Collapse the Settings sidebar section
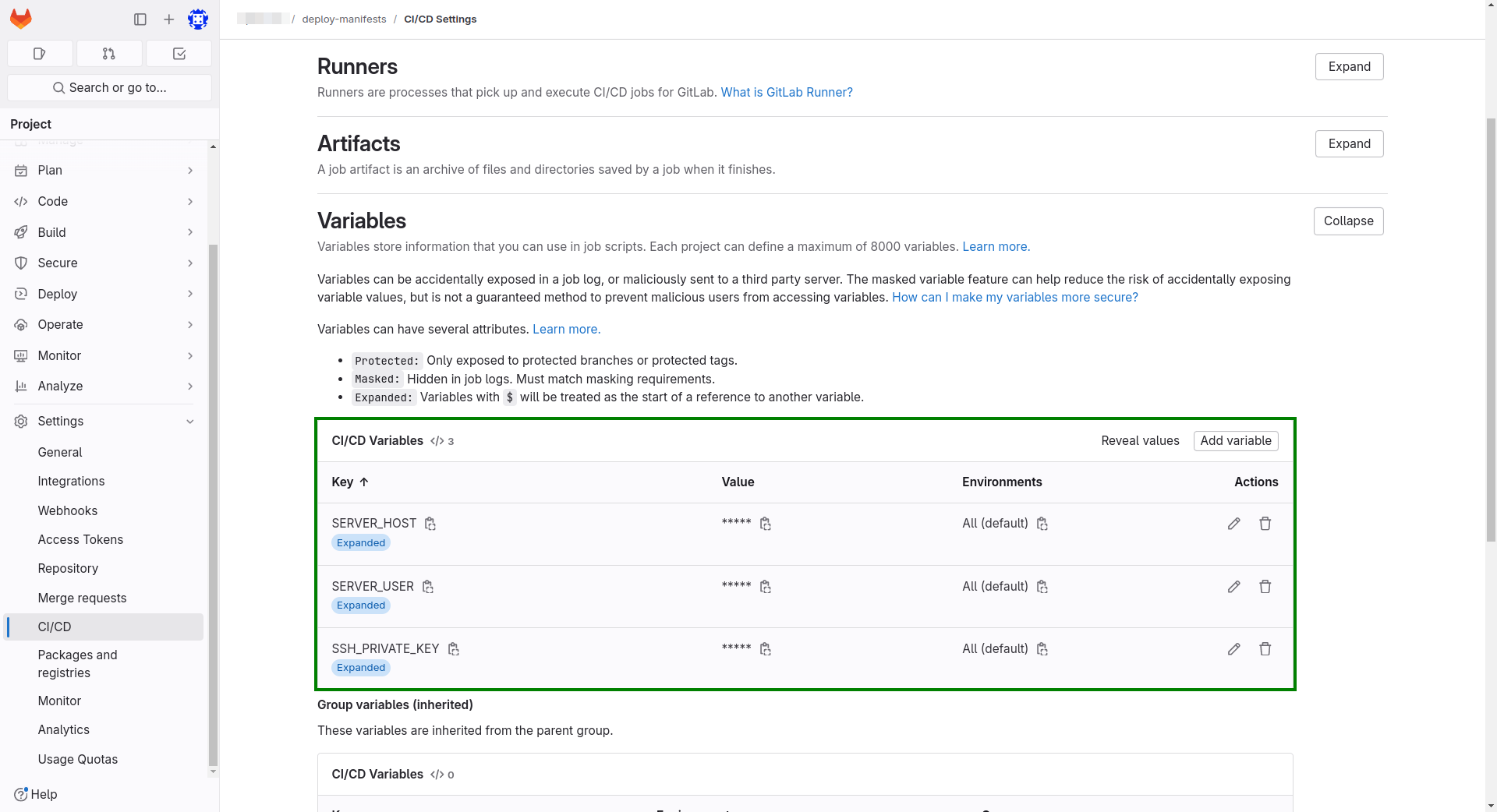 pyautogui.click(x=104, y=422)
